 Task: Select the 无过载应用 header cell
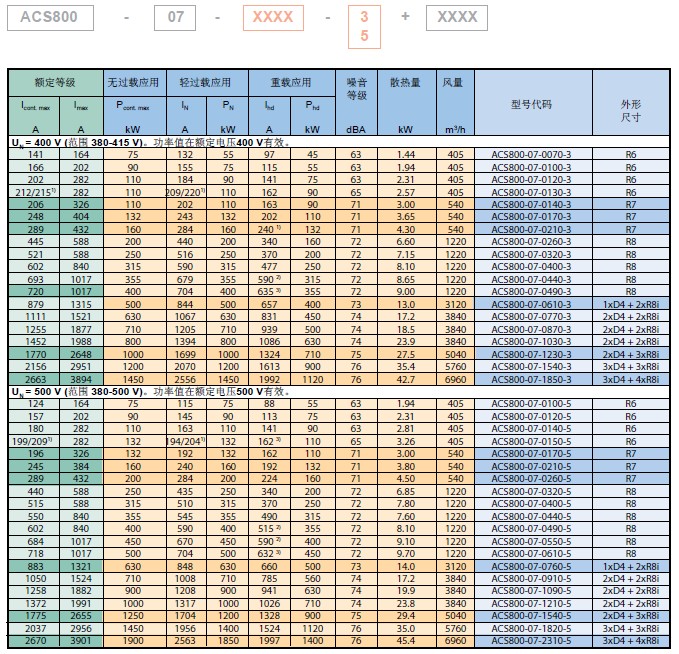pyautogui.click(x=133, y=82)
